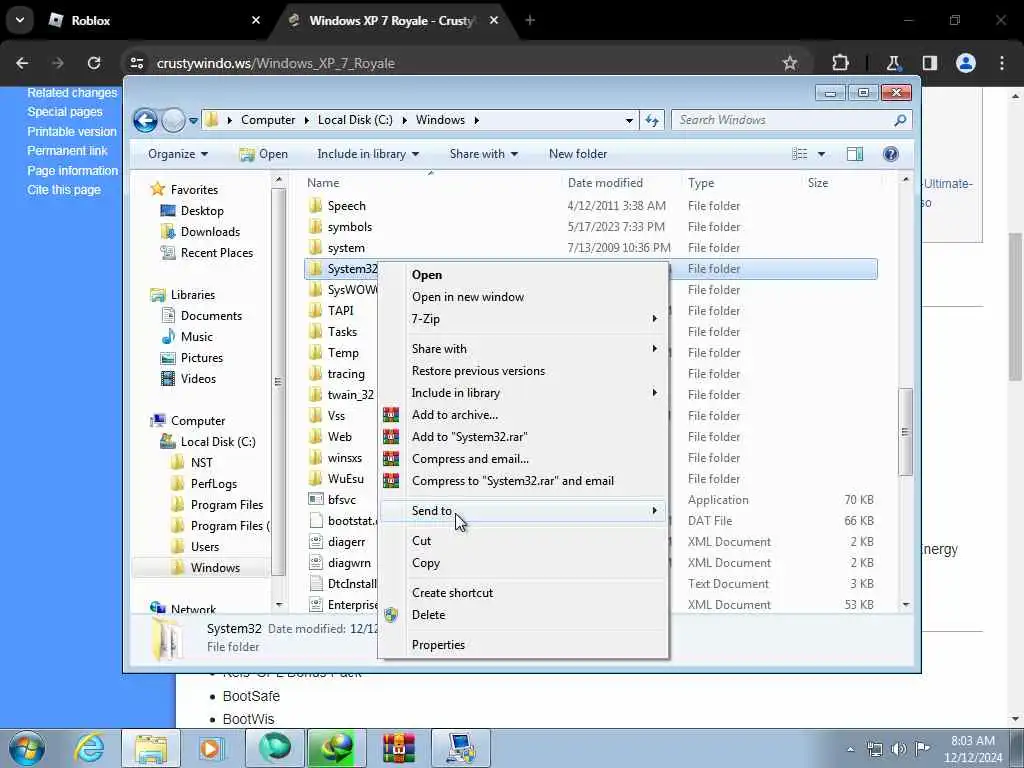Click the refresh button beside address bar

(652, 120)
